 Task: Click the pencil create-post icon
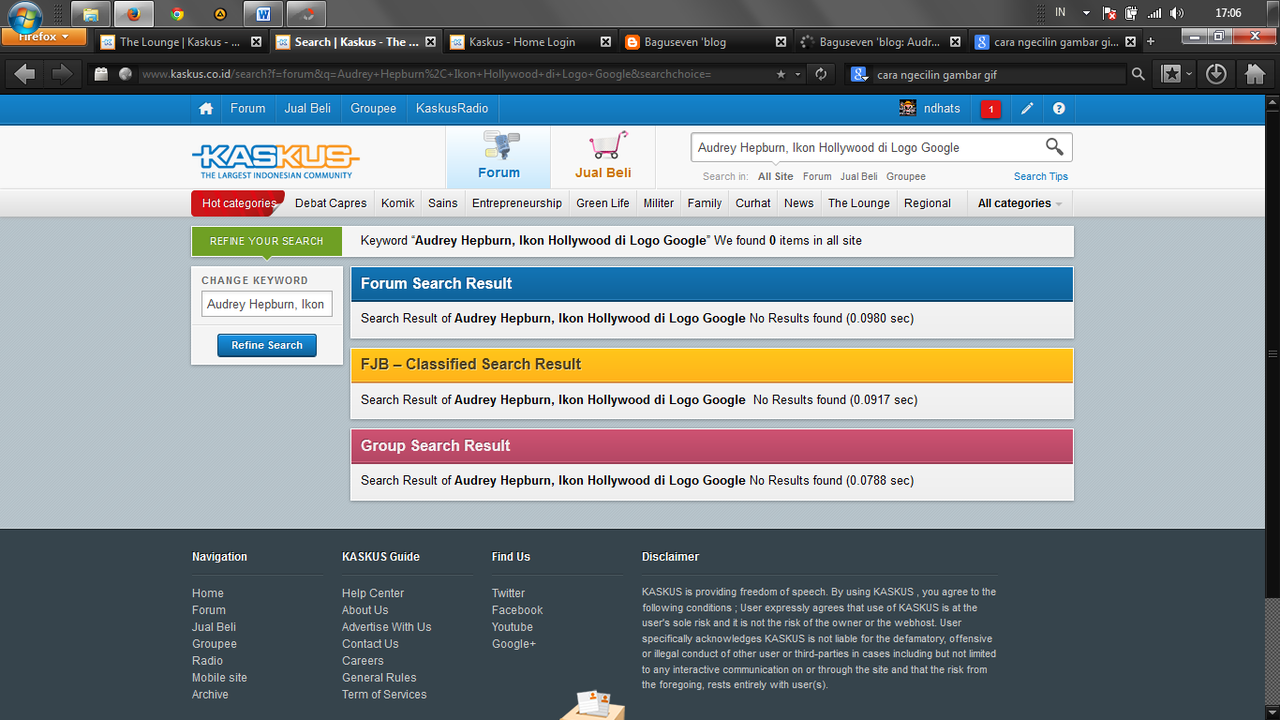tap(1027, 109)
